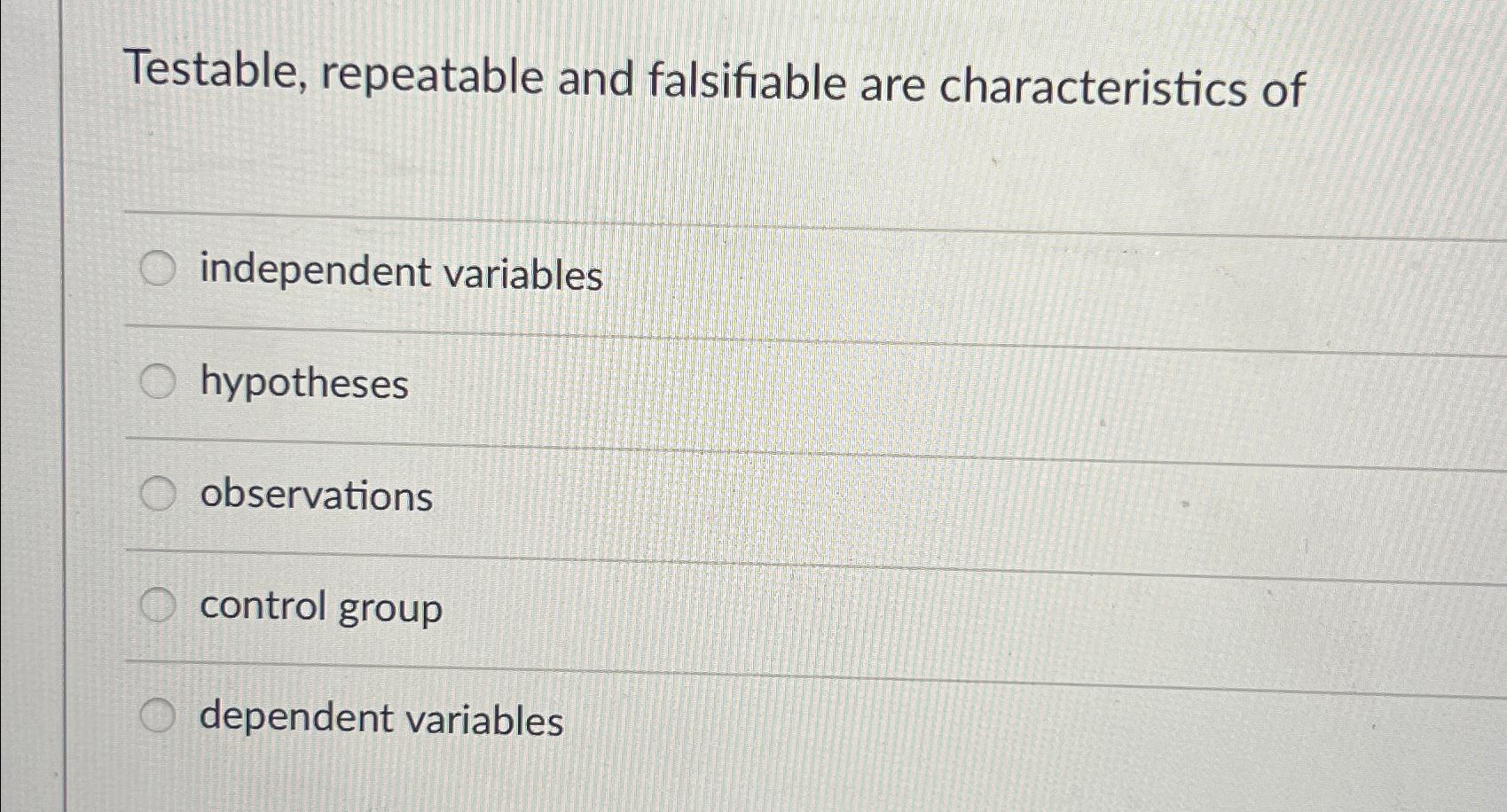The height and width of the screenshot is (812, 1507).
Task: Click the hypotheses answer text
Action: pos(303,385)
